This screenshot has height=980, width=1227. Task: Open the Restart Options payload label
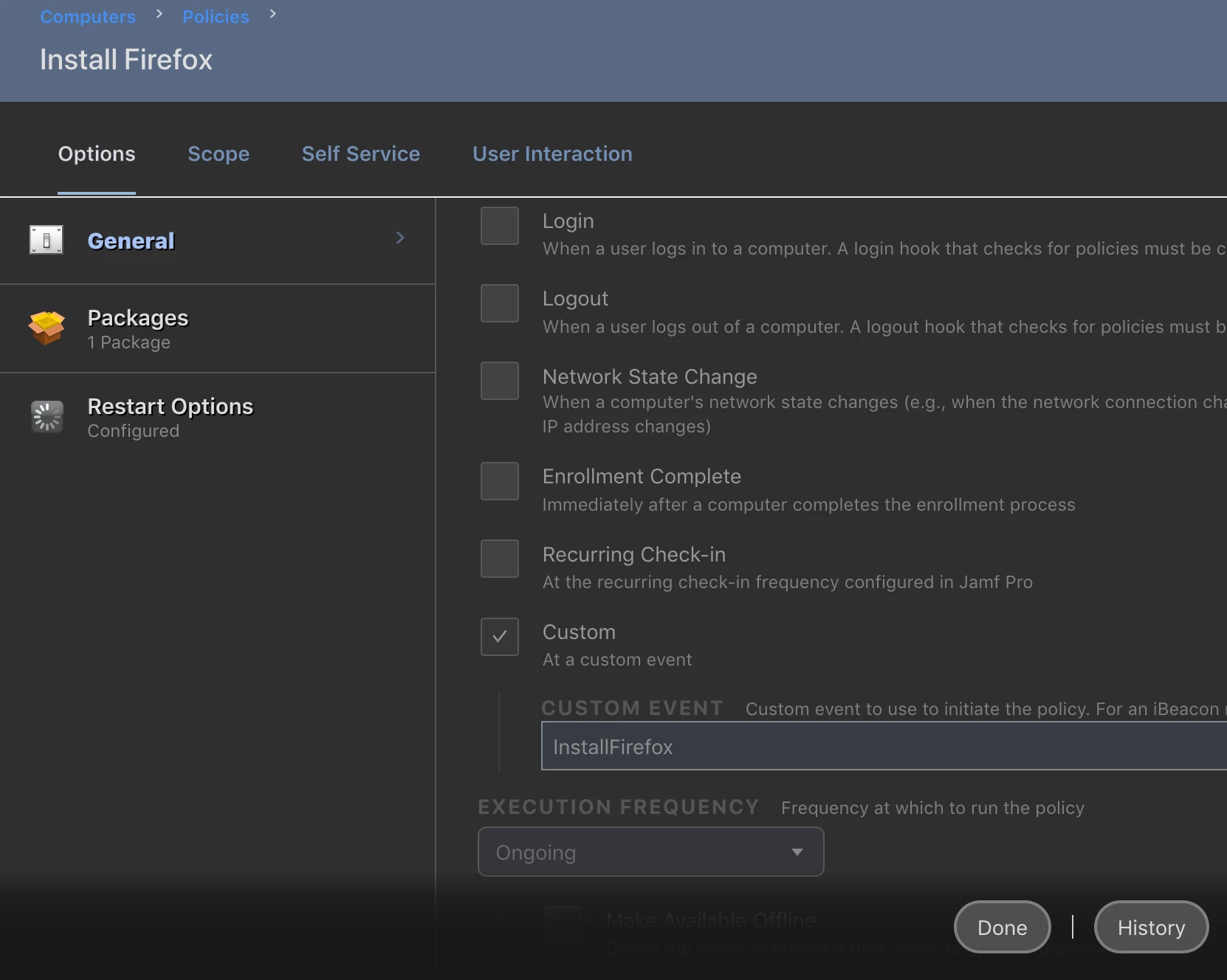pos(171,407)
